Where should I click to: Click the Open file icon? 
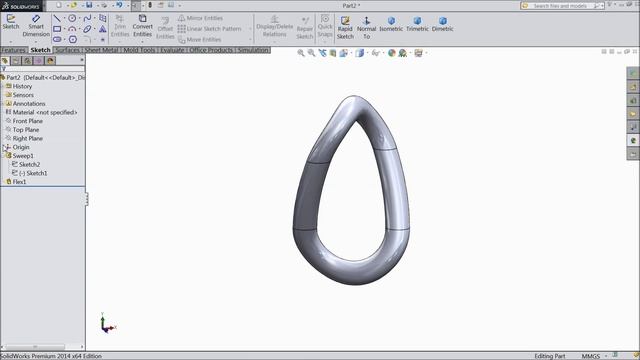73,5
